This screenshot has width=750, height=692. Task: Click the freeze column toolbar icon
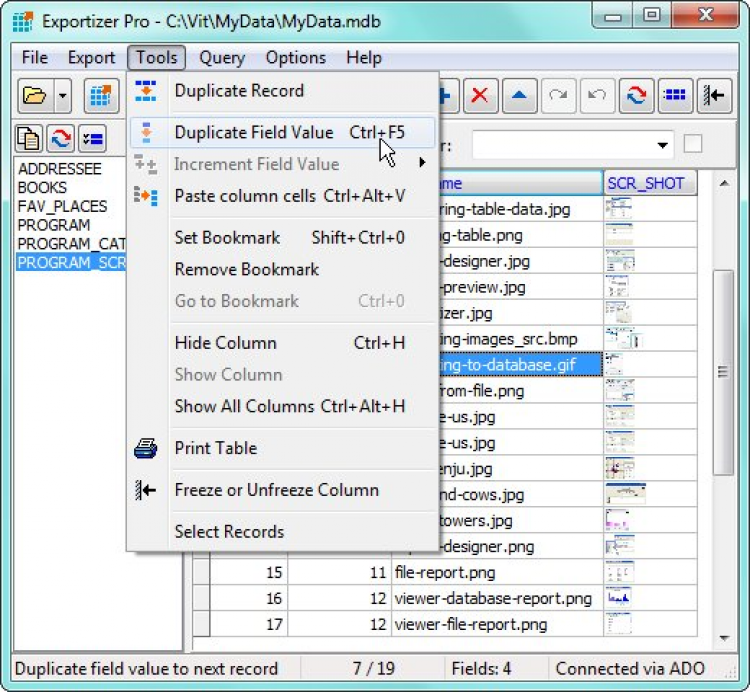714,96
